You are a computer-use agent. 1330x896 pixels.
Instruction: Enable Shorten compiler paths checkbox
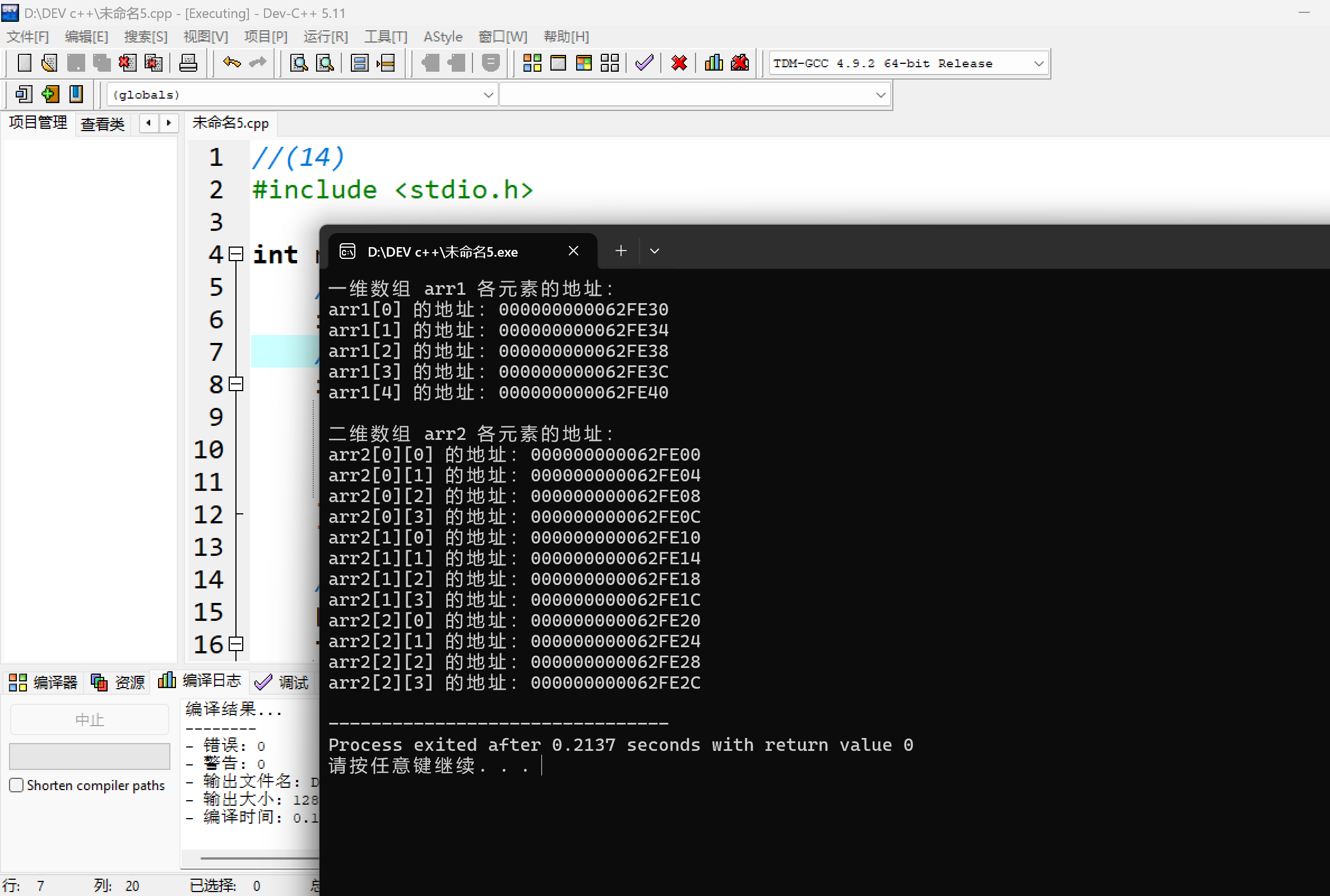click(17, 785)
